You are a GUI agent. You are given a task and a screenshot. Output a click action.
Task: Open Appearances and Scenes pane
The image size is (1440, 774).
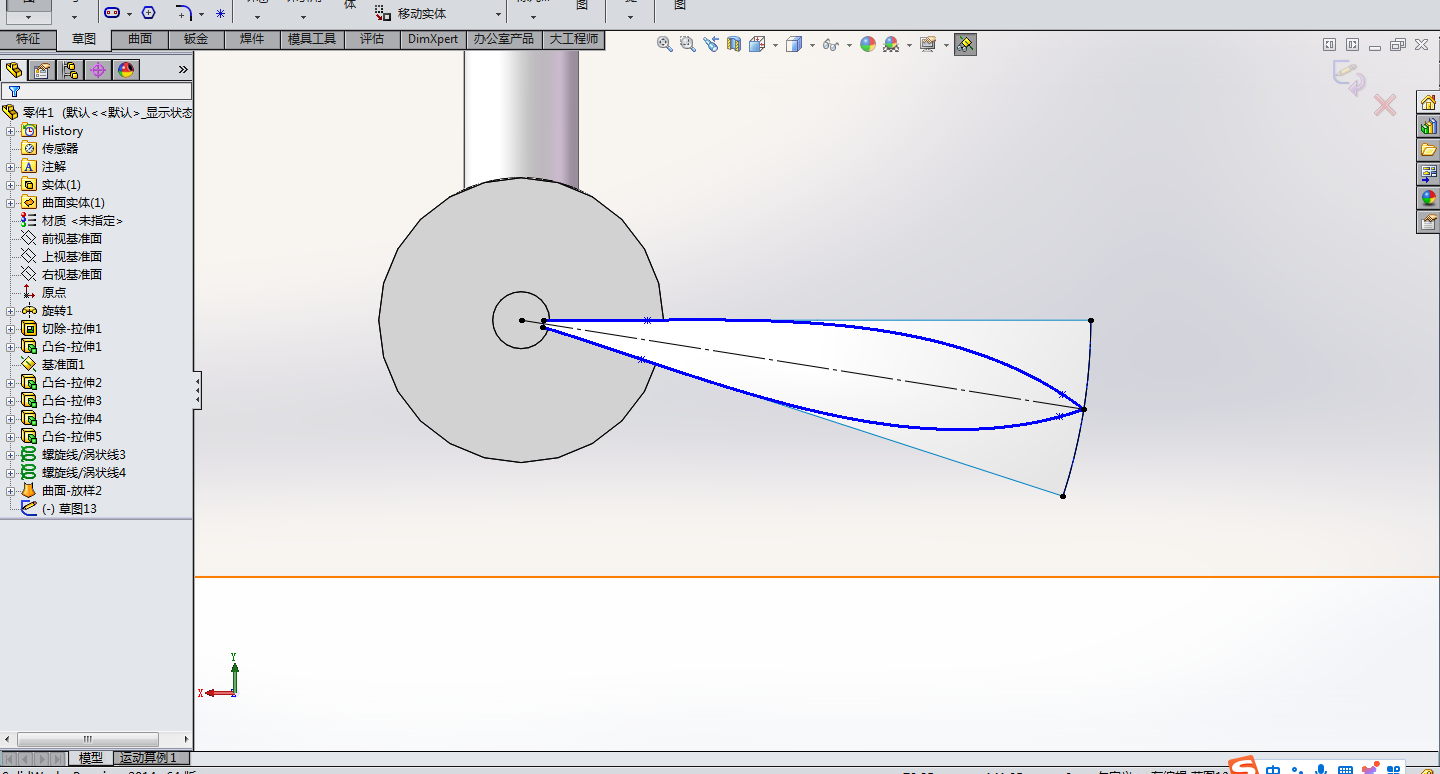pos(1428,198)
